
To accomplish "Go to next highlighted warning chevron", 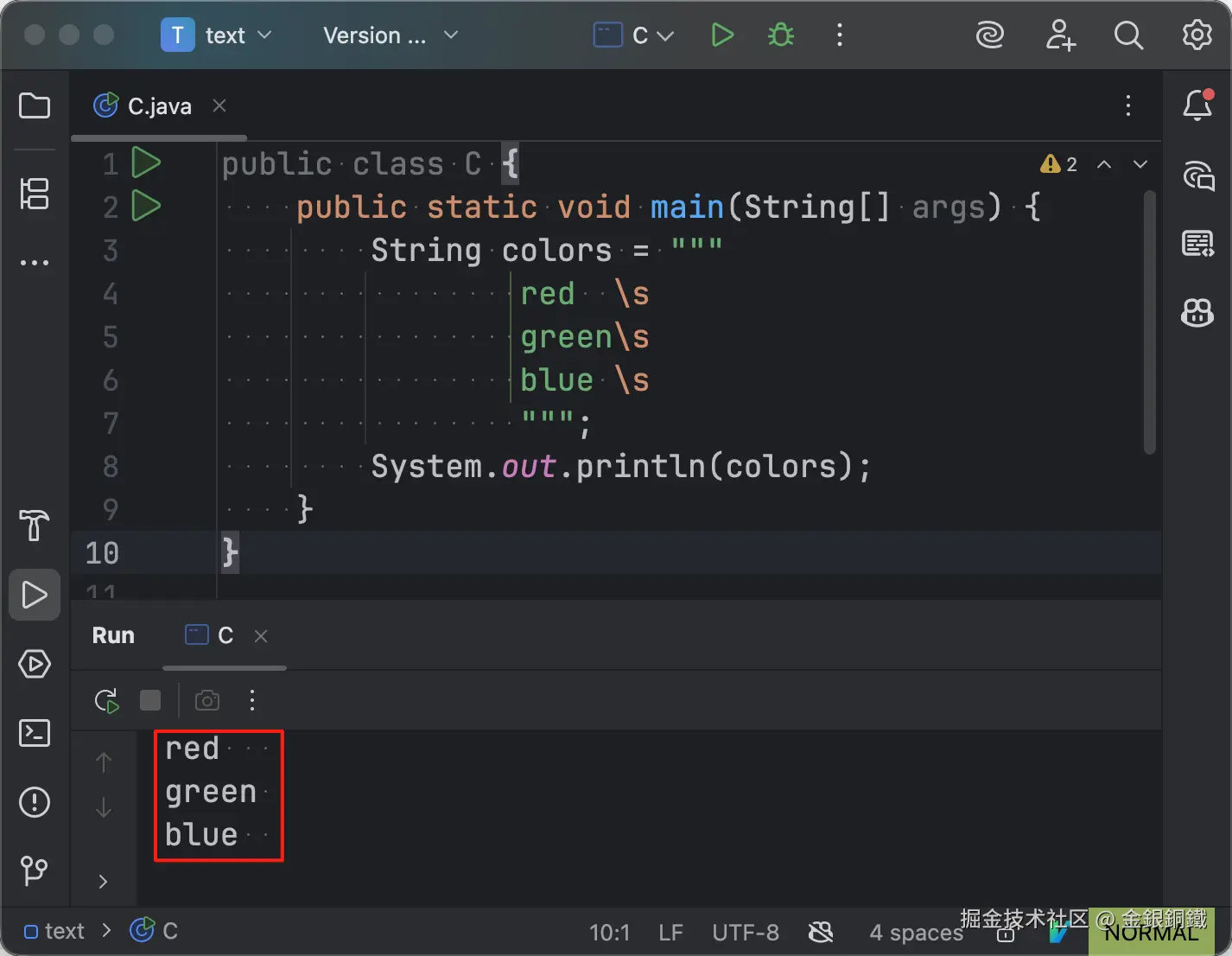I will pyautogui.click(x=1140, y=164).
